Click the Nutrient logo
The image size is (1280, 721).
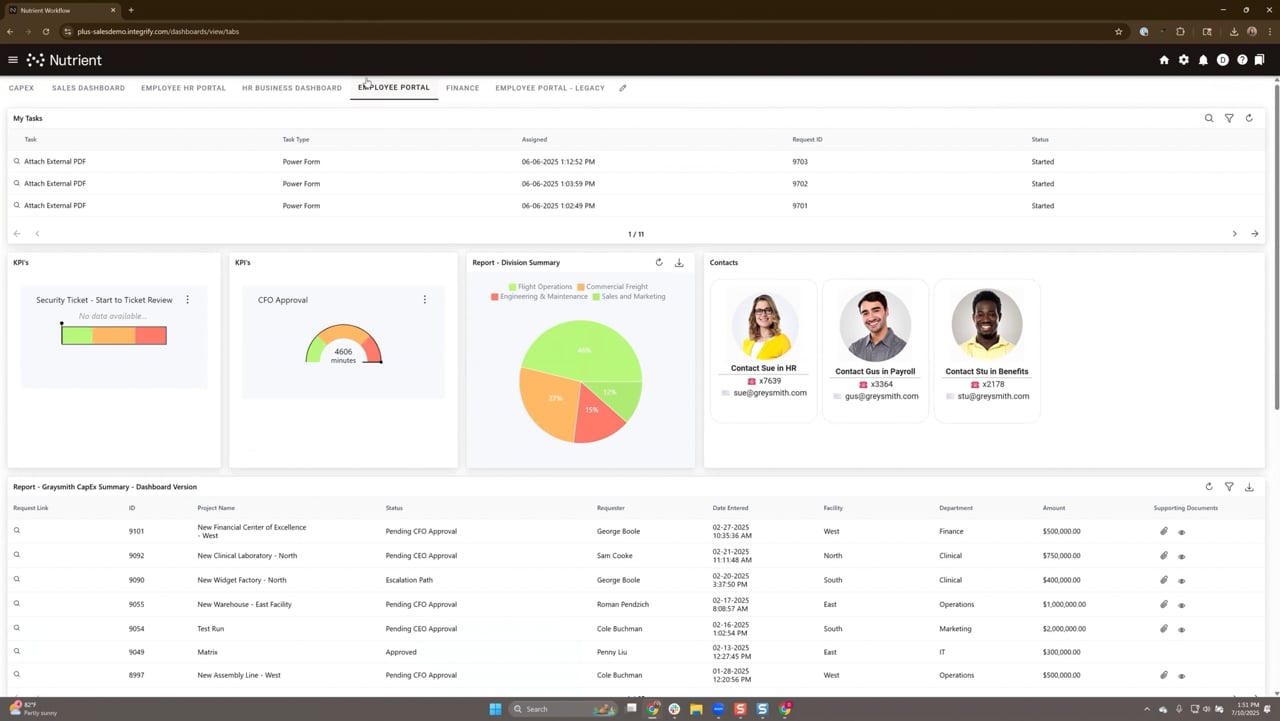pos(64,60)
